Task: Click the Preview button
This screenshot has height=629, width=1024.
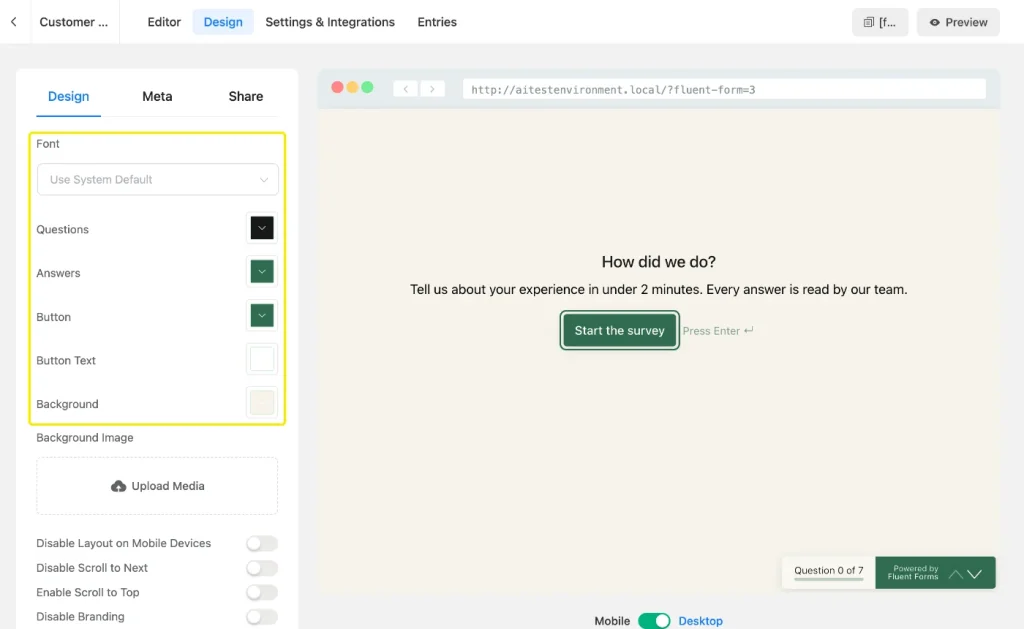Action: pyautogui.click(x=958, y=22)
